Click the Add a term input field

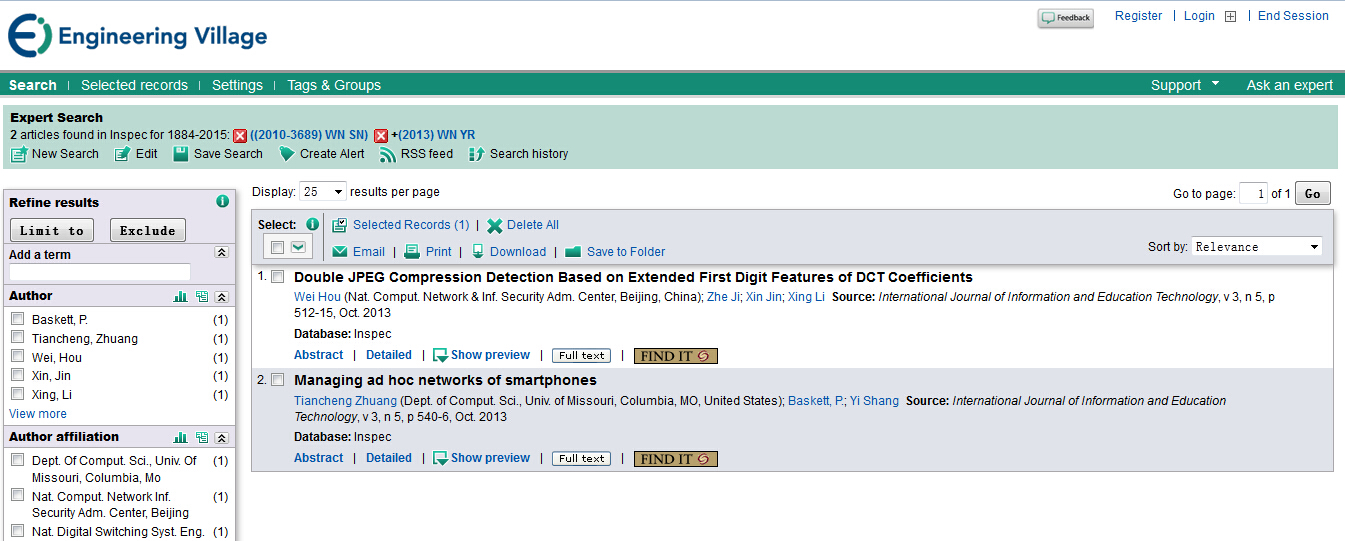[100, 272]
